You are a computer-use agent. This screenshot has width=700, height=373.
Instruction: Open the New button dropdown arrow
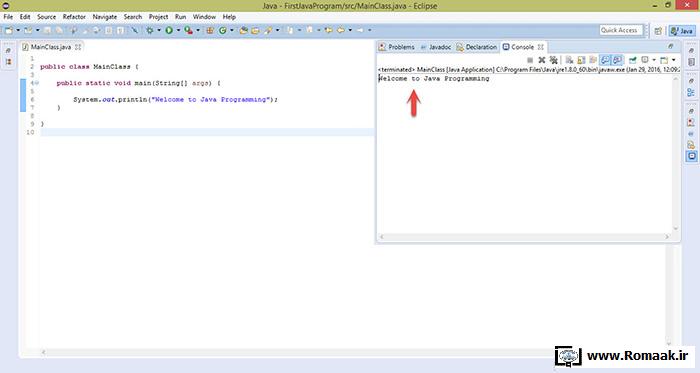click(x=18, y=30)
